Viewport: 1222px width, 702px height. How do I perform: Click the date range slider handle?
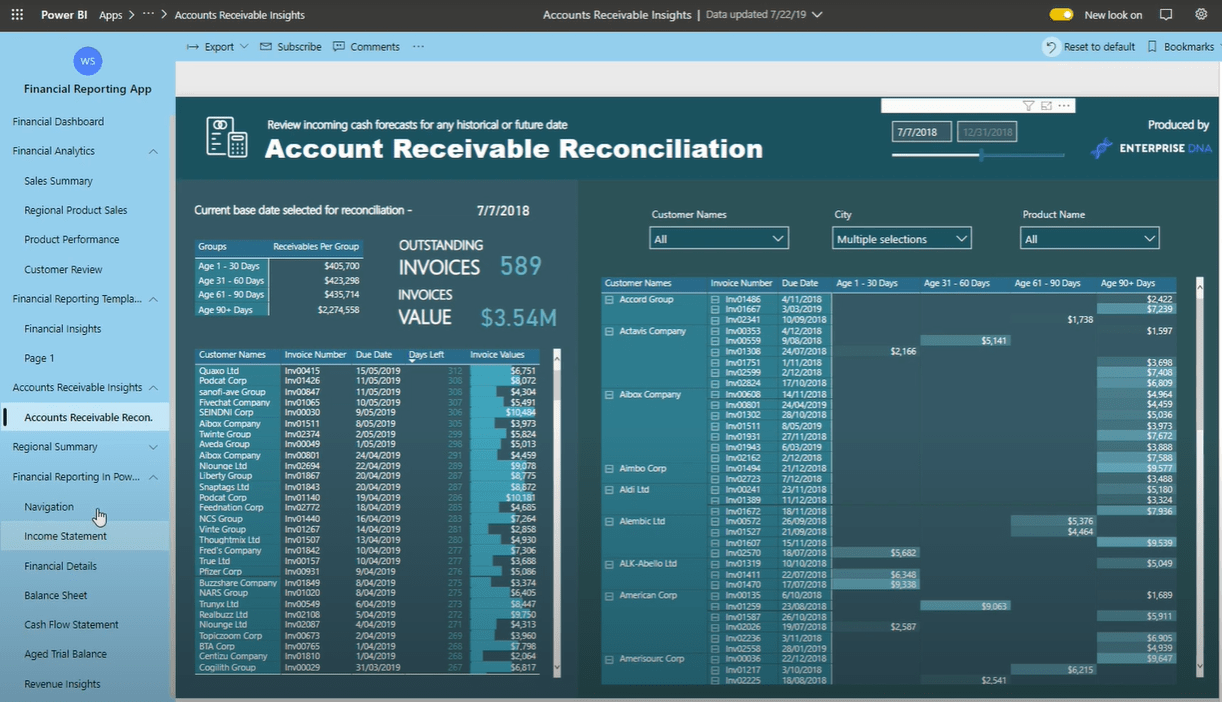click(x=981, y=155)
